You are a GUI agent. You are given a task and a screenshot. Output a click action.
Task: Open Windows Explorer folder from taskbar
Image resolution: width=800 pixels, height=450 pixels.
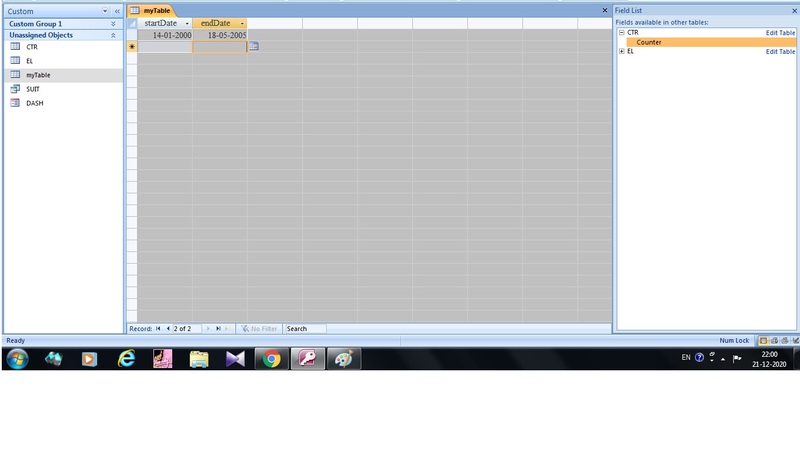pos(199,359)
